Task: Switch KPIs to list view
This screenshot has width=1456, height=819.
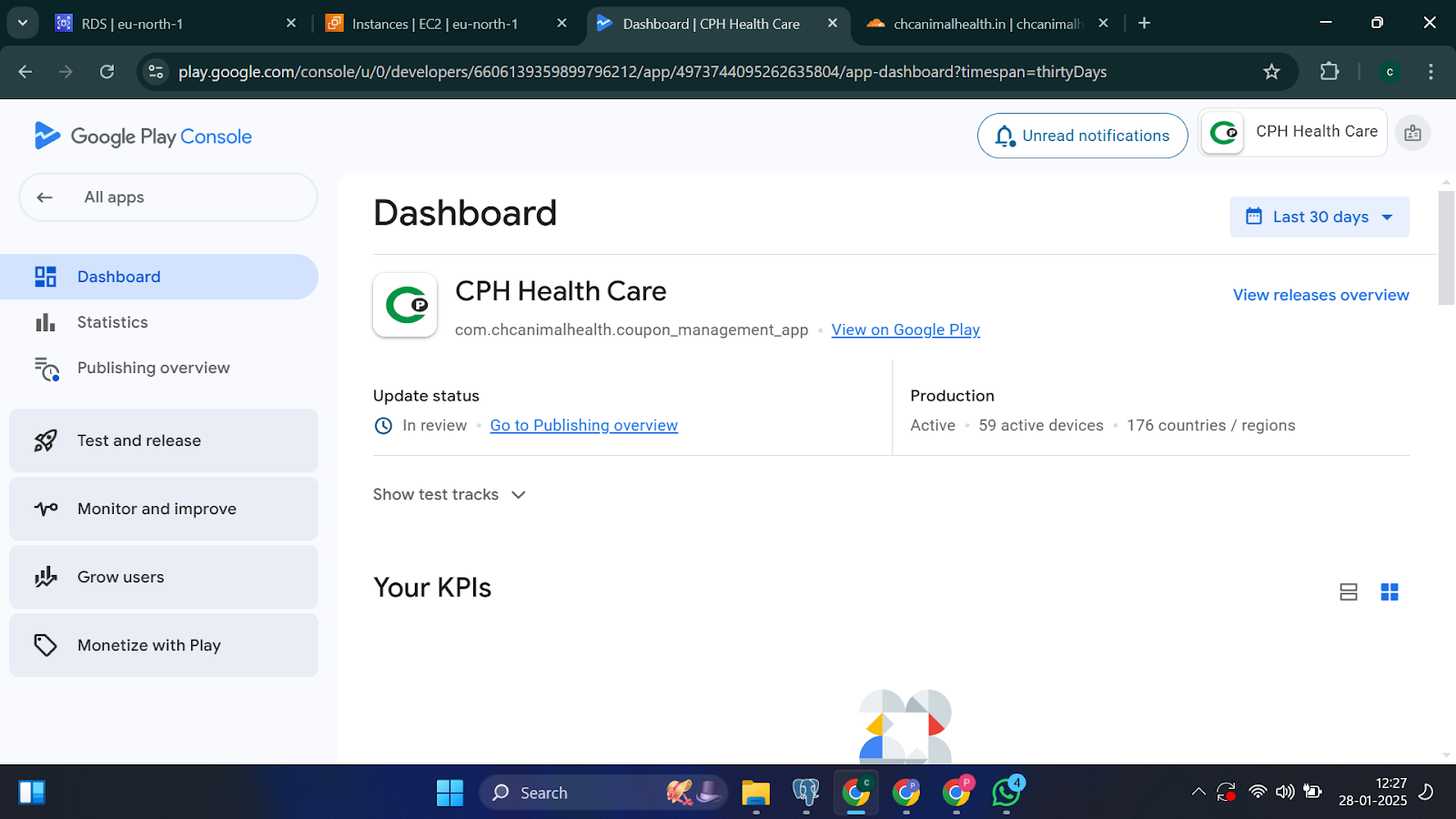Action: (1349, 592)
